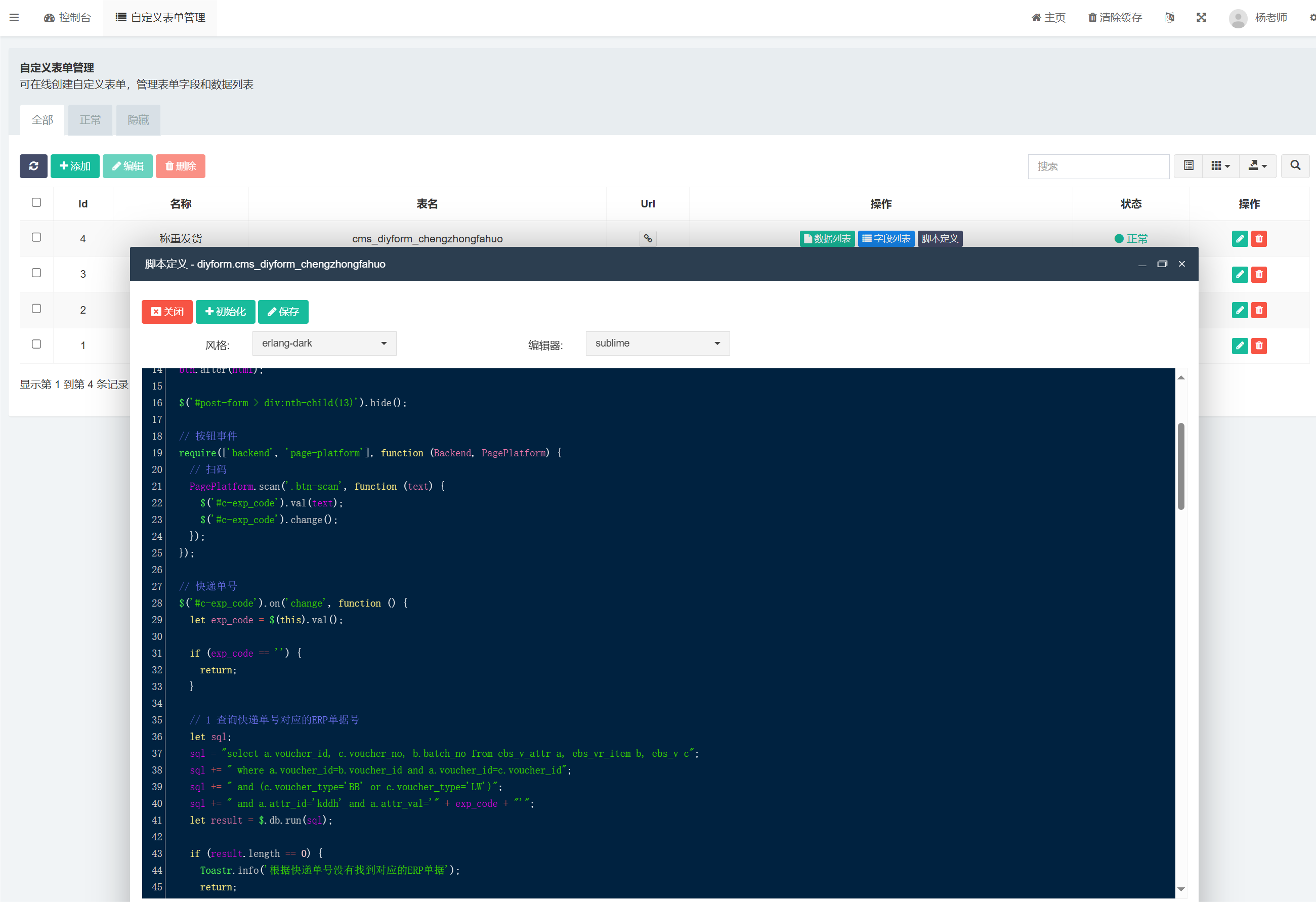Toggle fullscreen mode icon in top bar
Image resolution: width=1316 pixels, height=902 pixels.
click(x=1201, y=18)
